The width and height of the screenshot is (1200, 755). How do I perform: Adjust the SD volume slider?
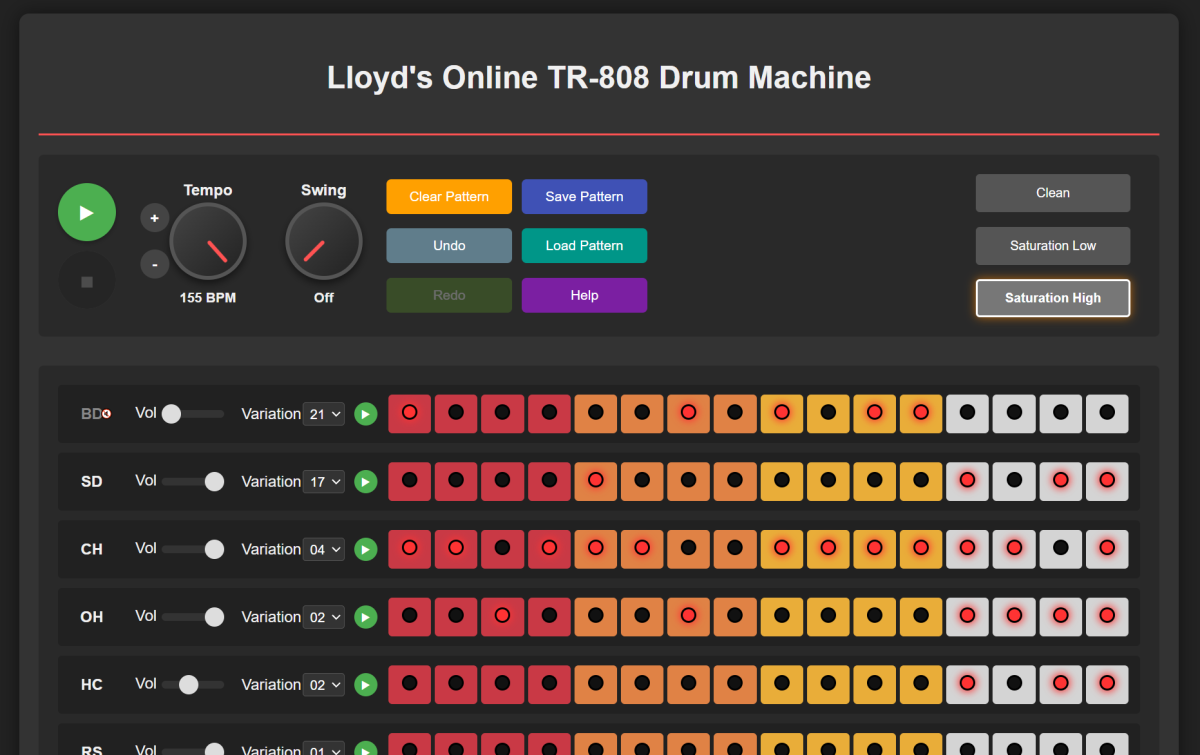click(193, 482)
